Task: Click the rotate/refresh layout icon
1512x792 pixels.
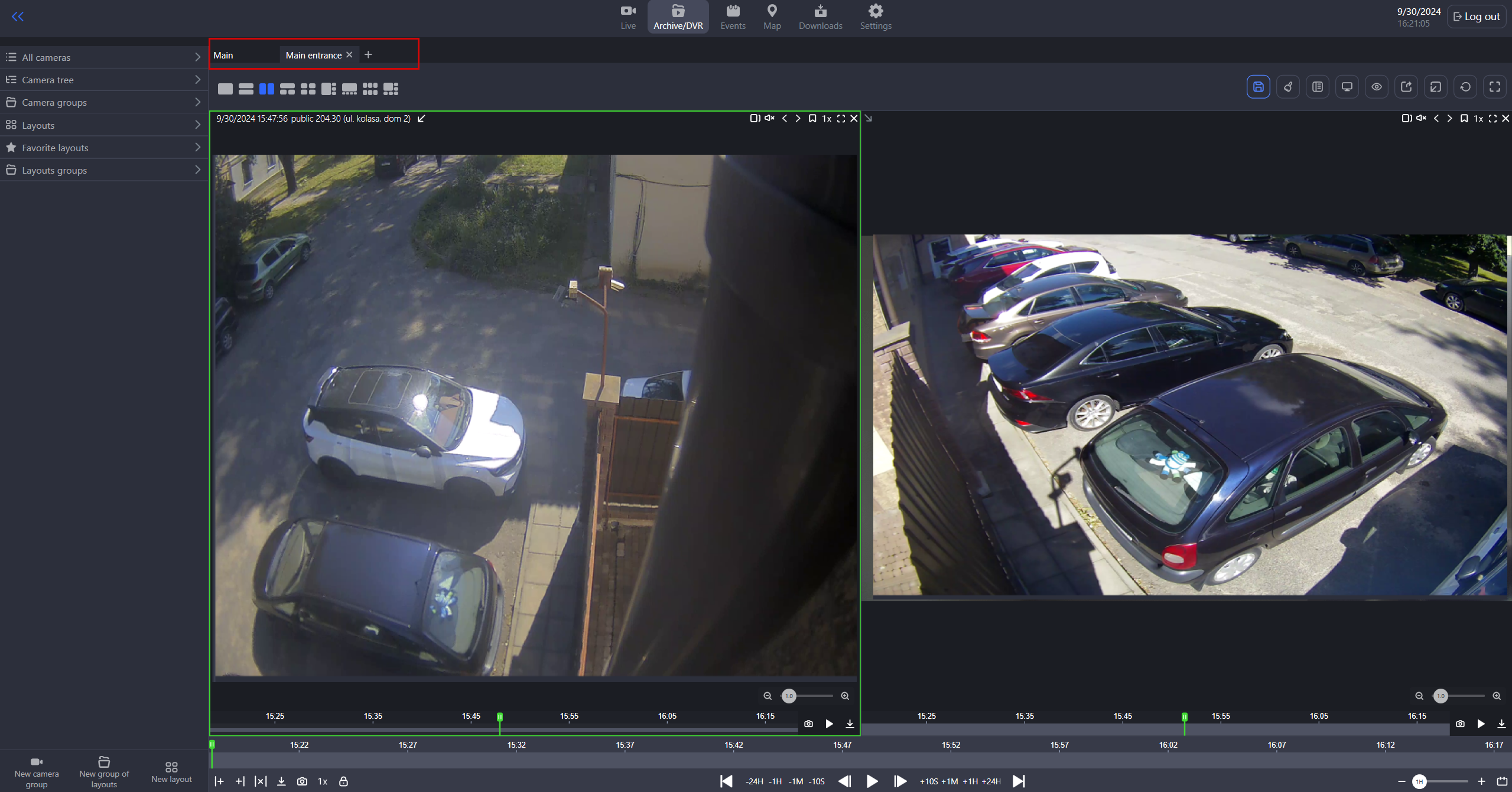Action: pos(1465,87)
